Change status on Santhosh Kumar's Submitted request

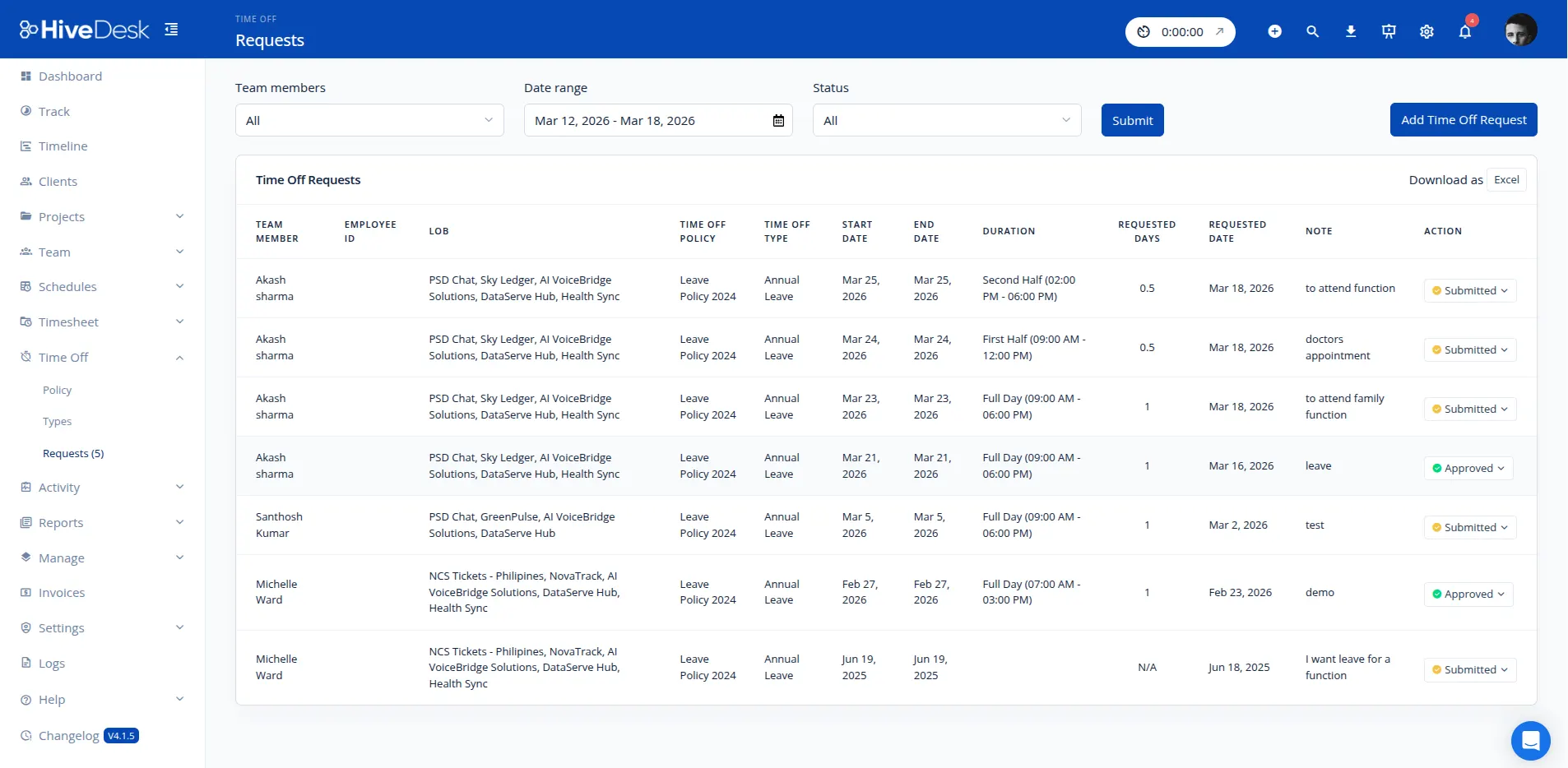click(x=1469, y=527)
